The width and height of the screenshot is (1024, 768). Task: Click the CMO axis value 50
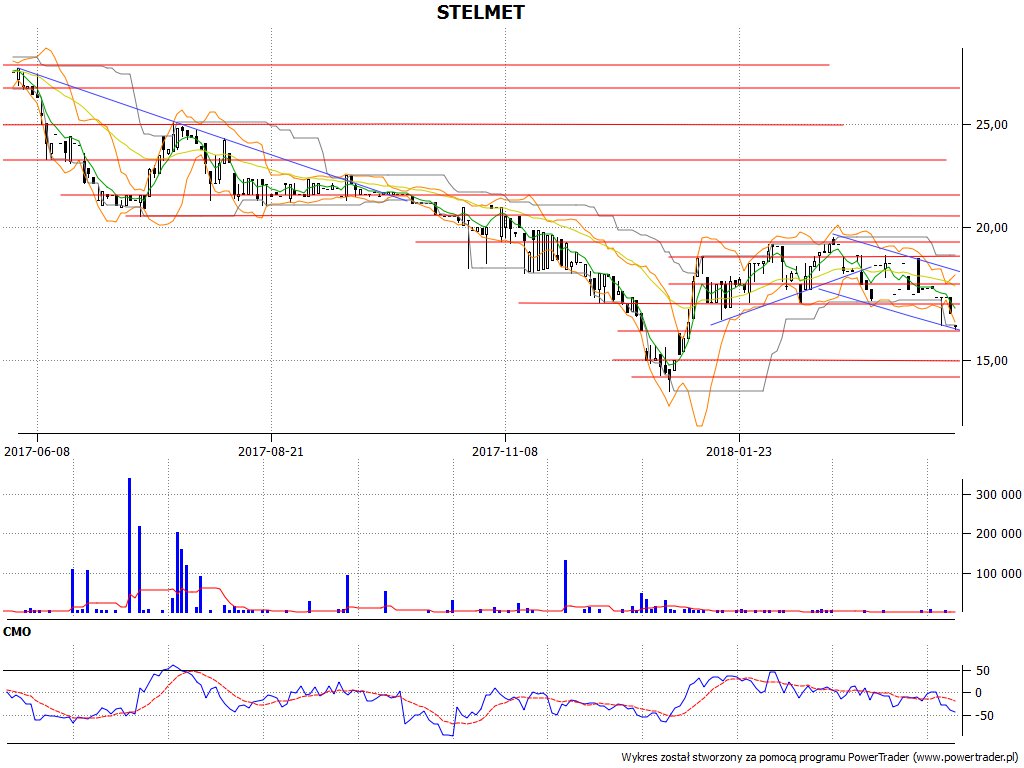tap(982, 671)
